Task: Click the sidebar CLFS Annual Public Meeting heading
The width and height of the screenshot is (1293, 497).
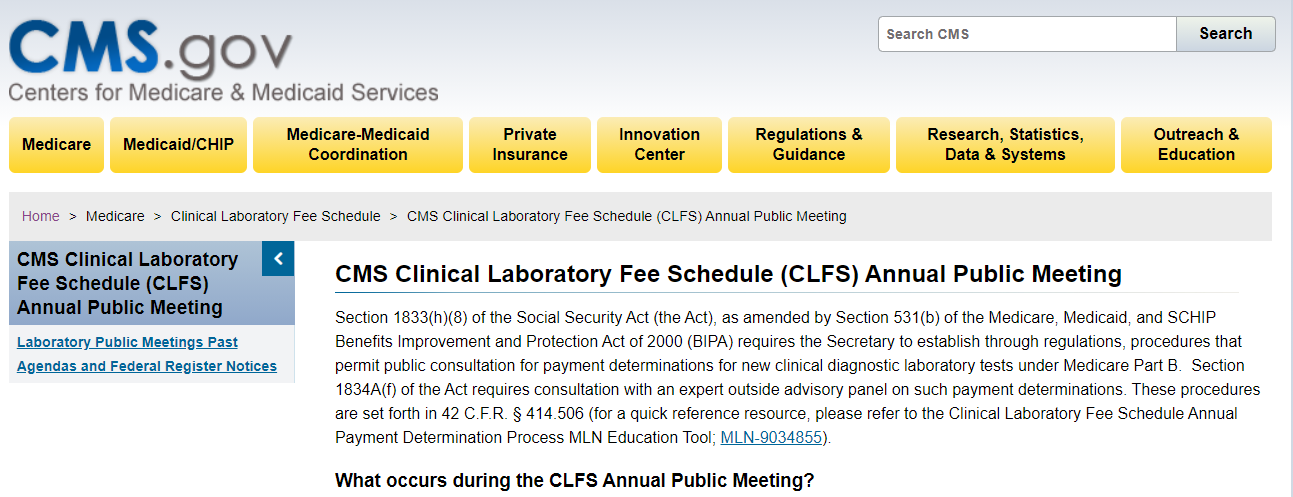Action: coord(128,283)
